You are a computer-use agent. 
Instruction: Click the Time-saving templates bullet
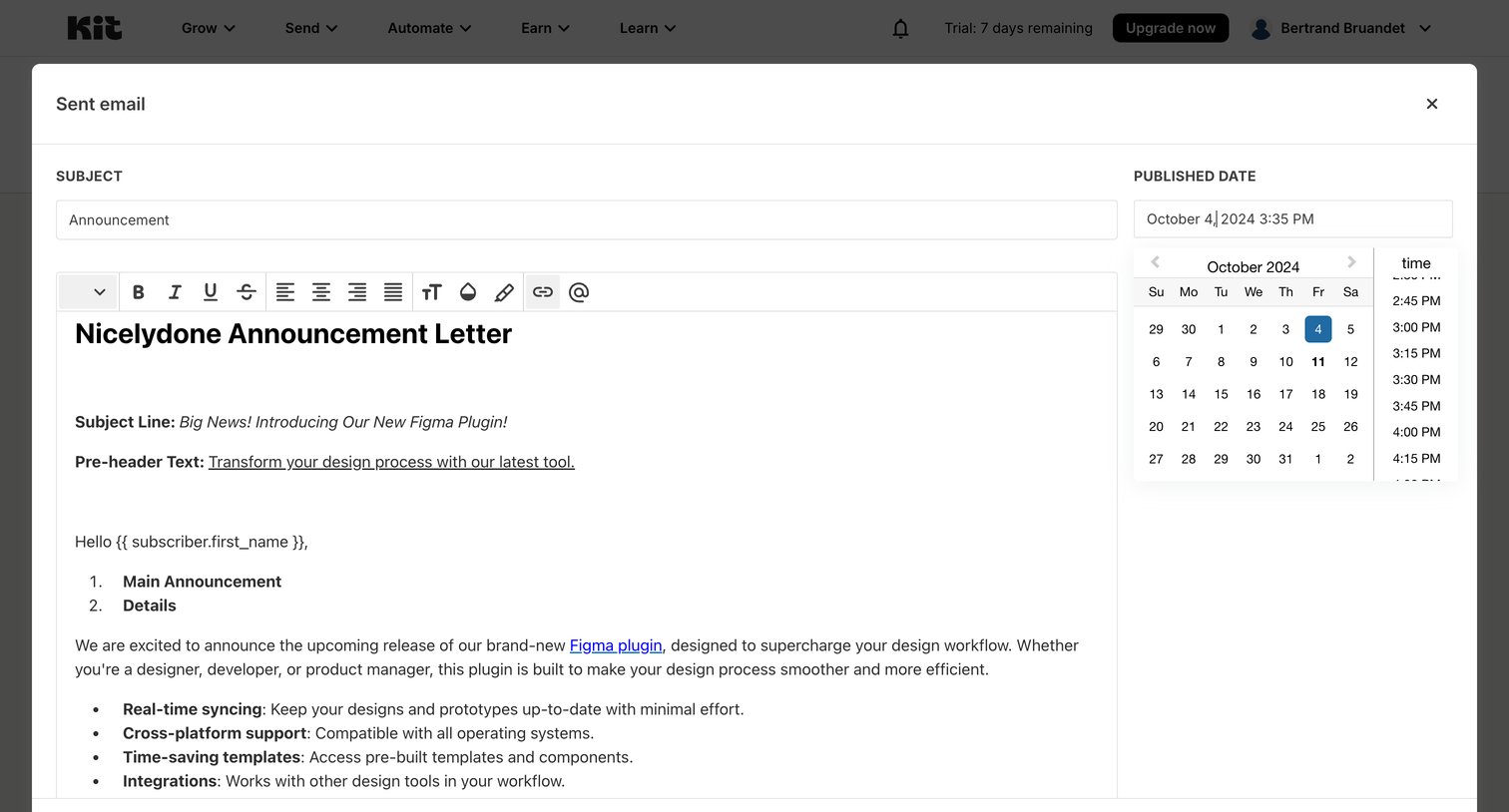click(x=377, y=757)
